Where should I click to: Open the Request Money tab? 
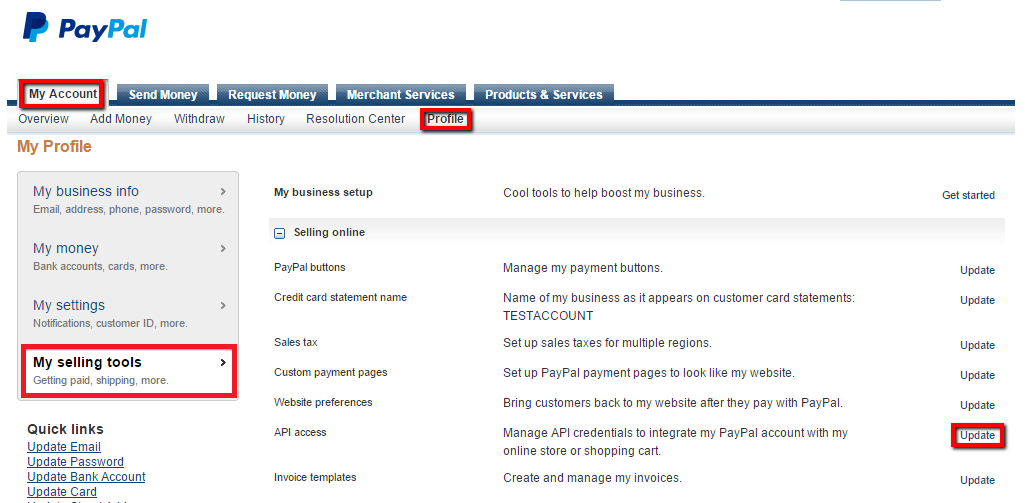(x=272, y=95)
